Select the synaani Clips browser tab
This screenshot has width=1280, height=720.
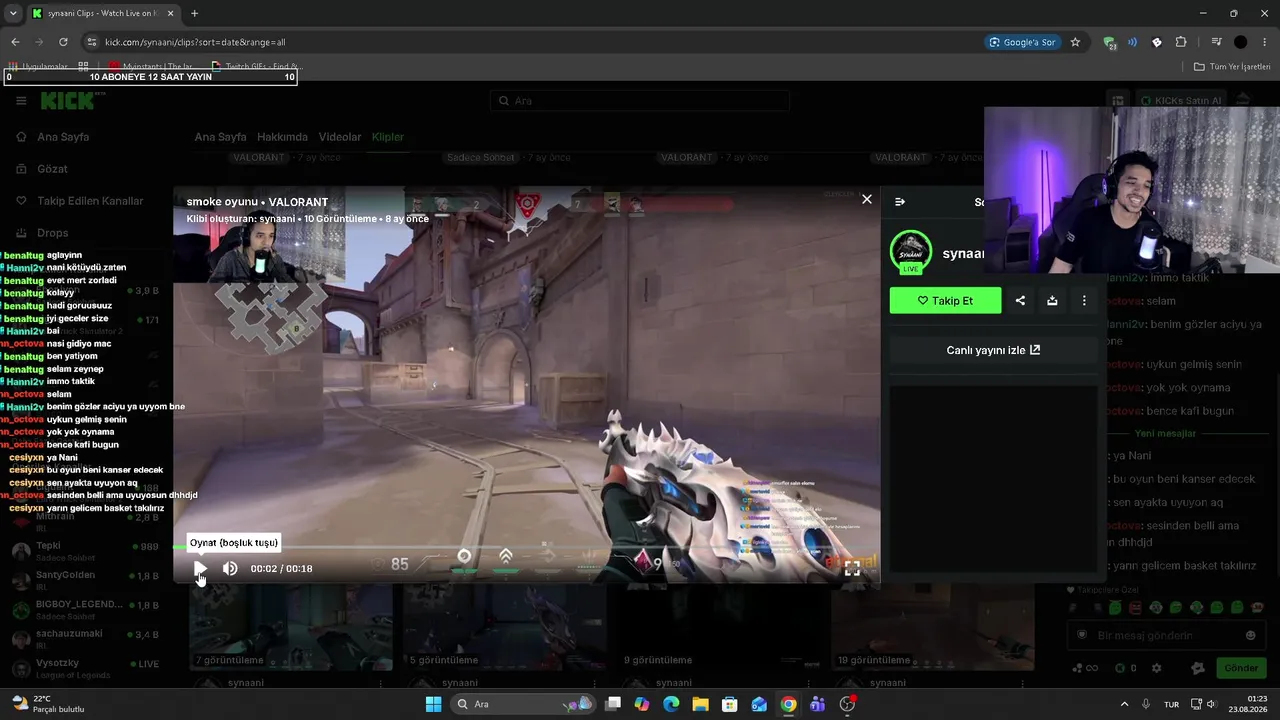tap(103, 13)
